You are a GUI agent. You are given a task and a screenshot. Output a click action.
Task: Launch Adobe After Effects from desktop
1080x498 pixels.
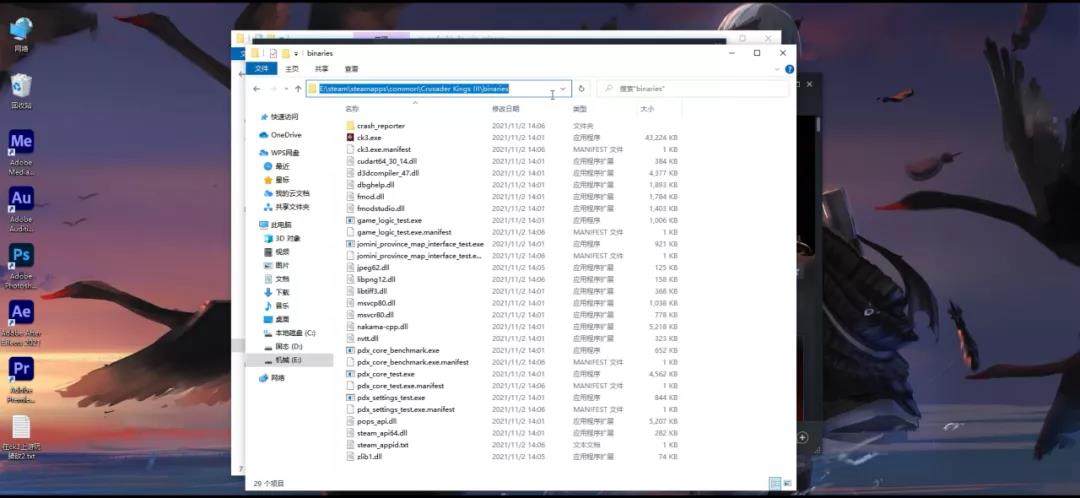tap(21, 322)
